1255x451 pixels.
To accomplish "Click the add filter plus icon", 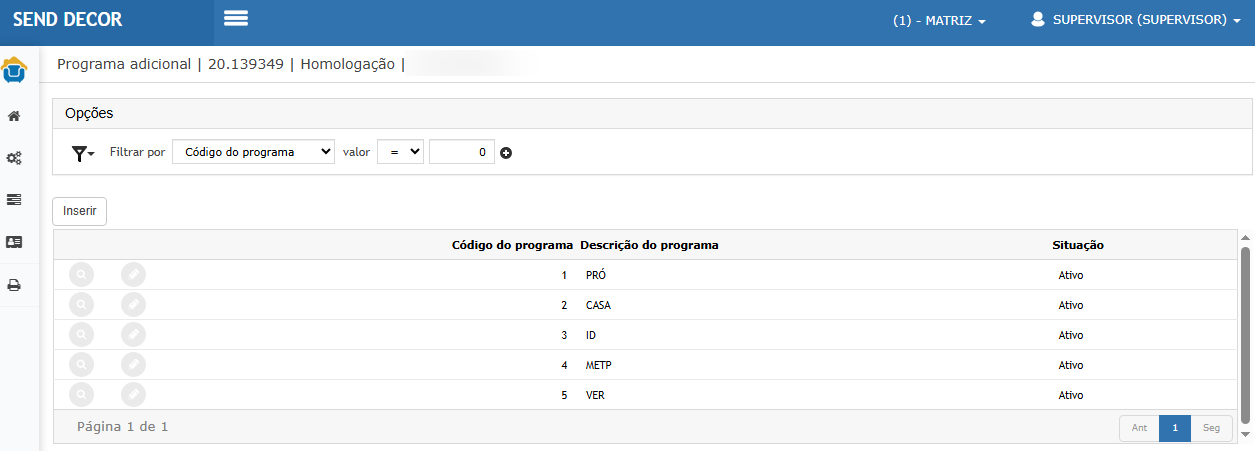I will pyautogui.click(x=506, y=153).
